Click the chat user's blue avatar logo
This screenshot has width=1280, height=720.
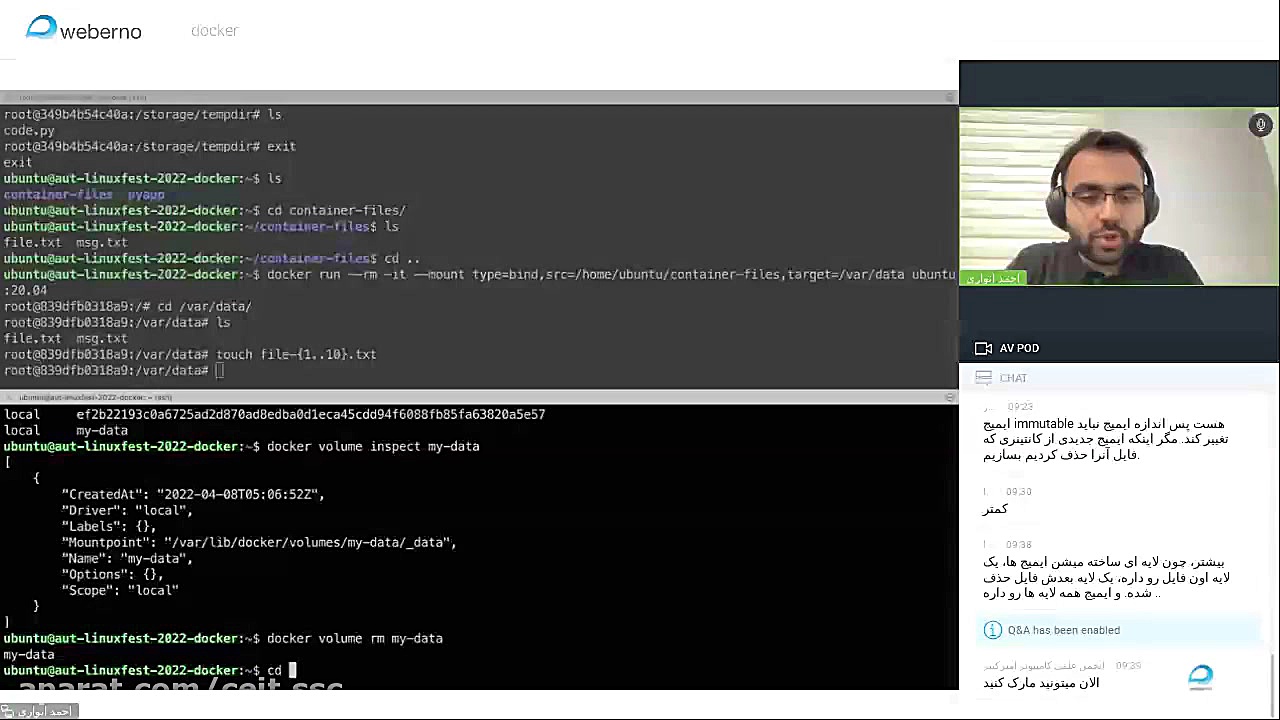1200,676
